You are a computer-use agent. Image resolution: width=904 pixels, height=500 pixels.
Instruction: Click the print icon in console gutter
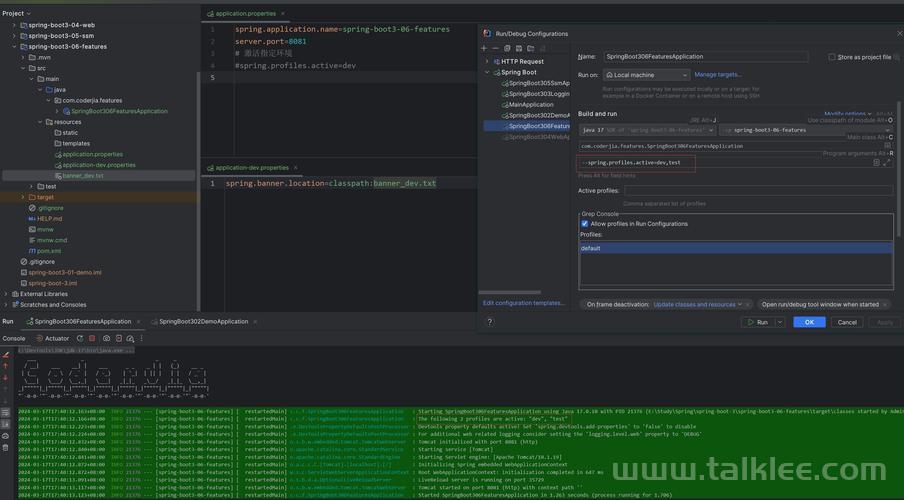pos(6,436)
